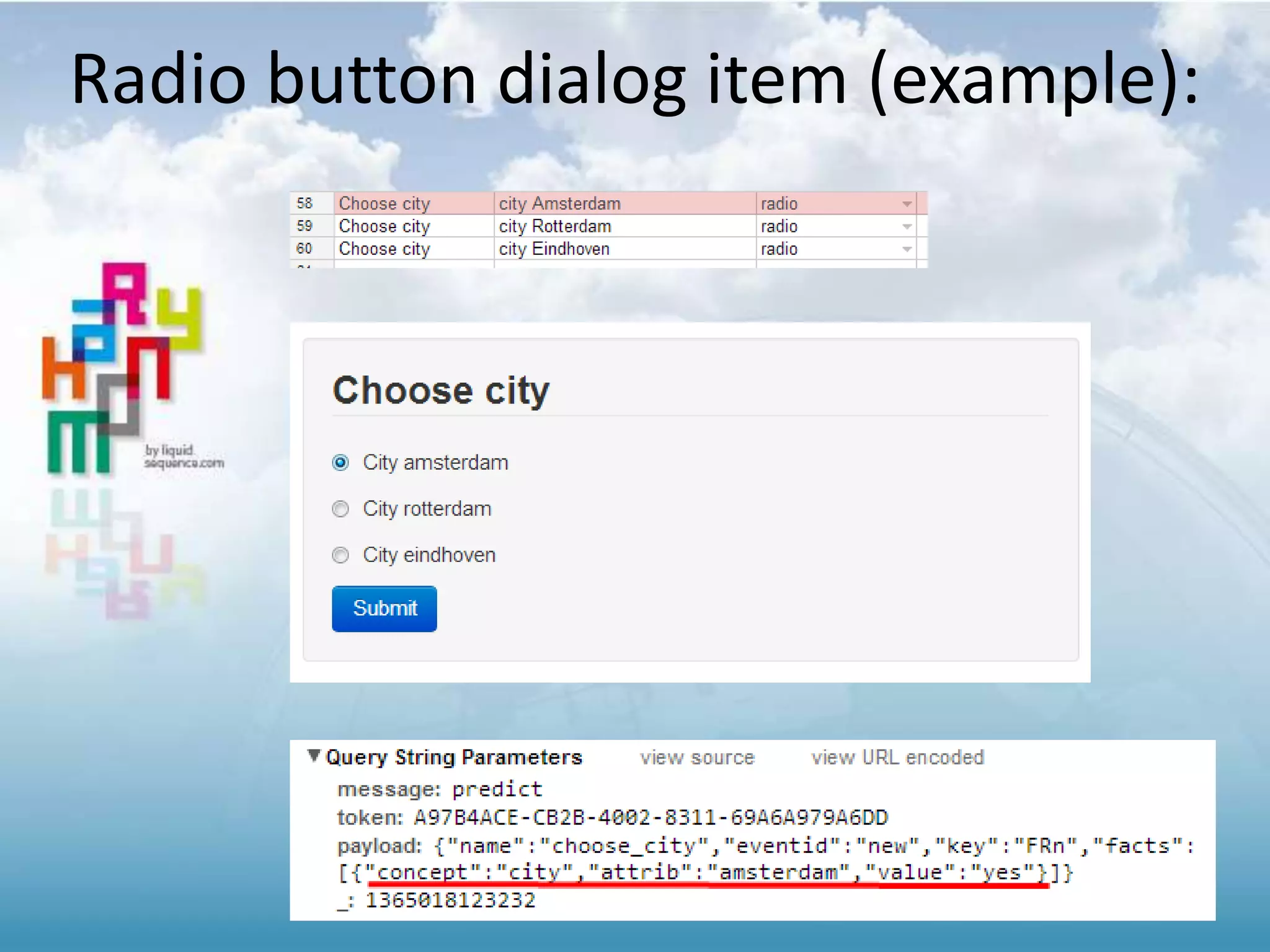Click the view source link

[697, 757]
